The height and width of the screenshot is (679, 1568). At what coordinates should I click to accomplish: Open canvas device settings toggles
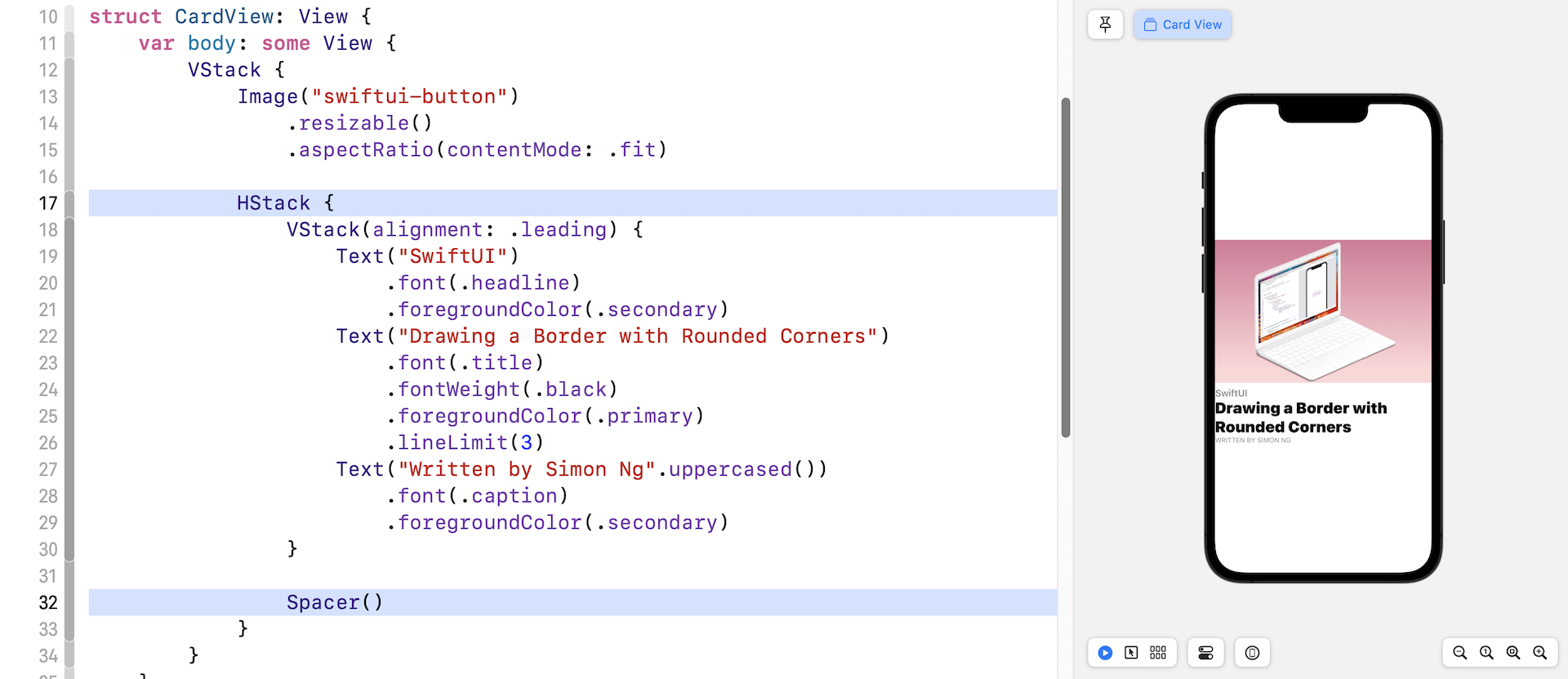point(1206,653)
